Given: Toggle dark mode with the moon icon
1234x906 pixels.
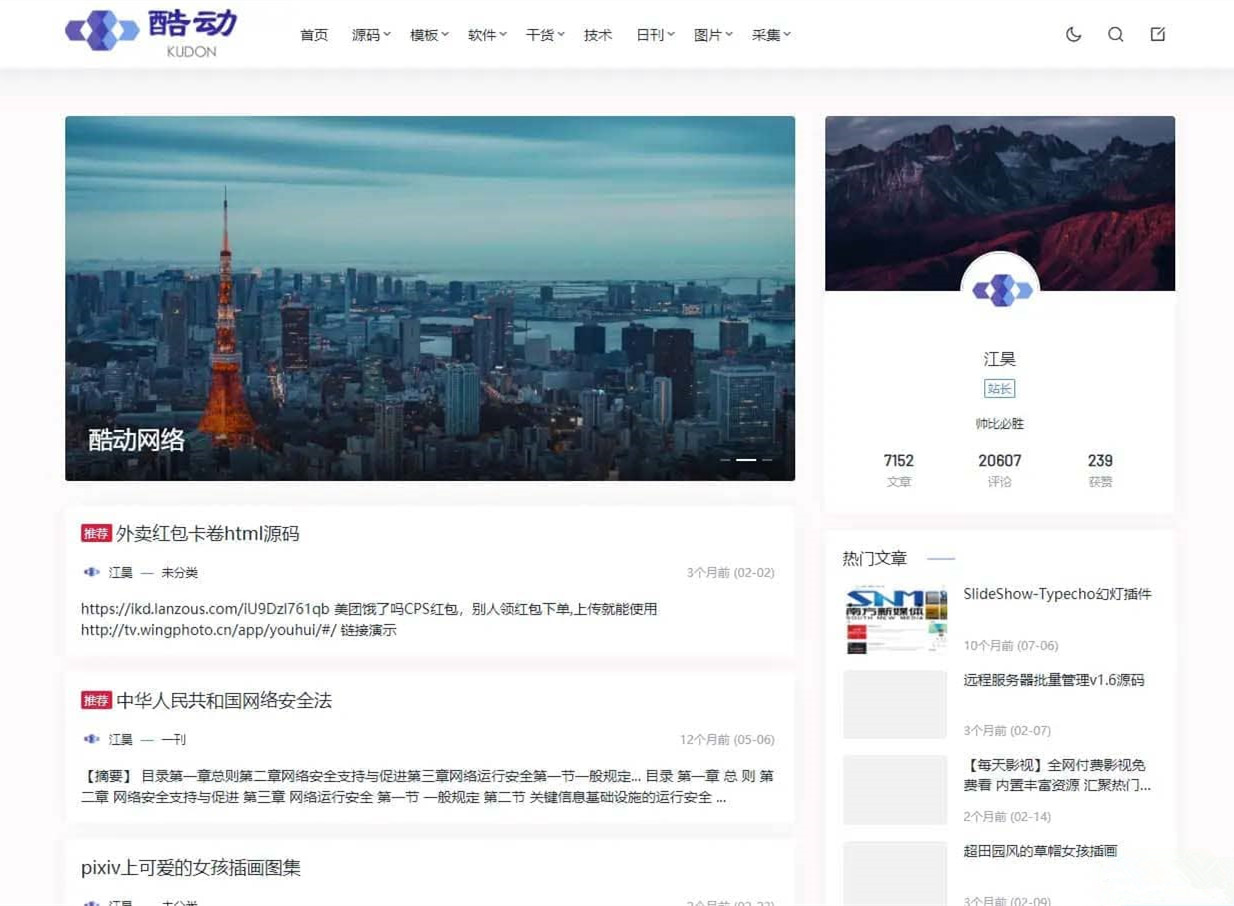Looking at the screenshot, I should (x=1074, y=34).
